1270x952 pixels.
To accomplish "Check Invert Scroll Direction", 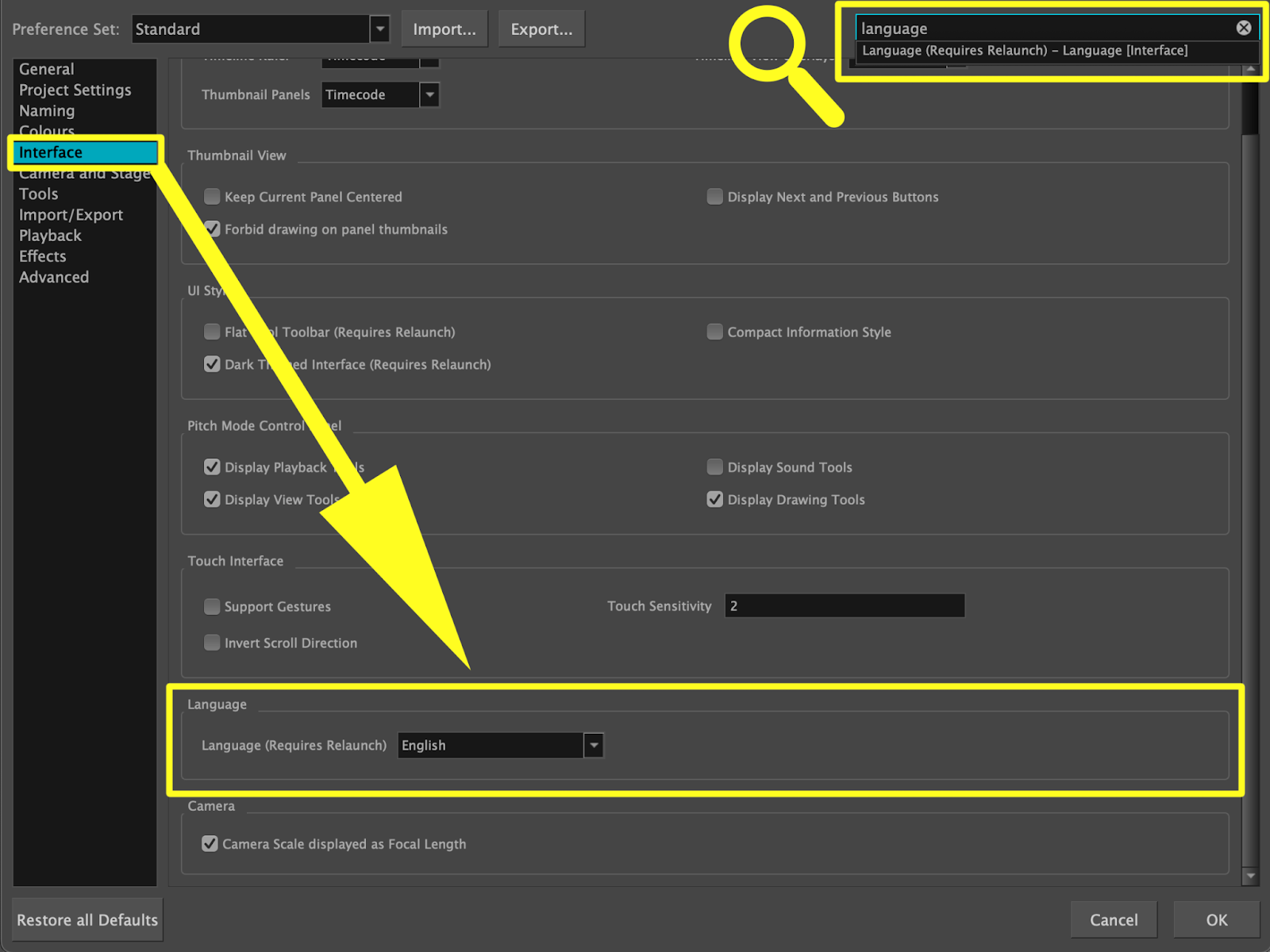I will pos(212,643).
